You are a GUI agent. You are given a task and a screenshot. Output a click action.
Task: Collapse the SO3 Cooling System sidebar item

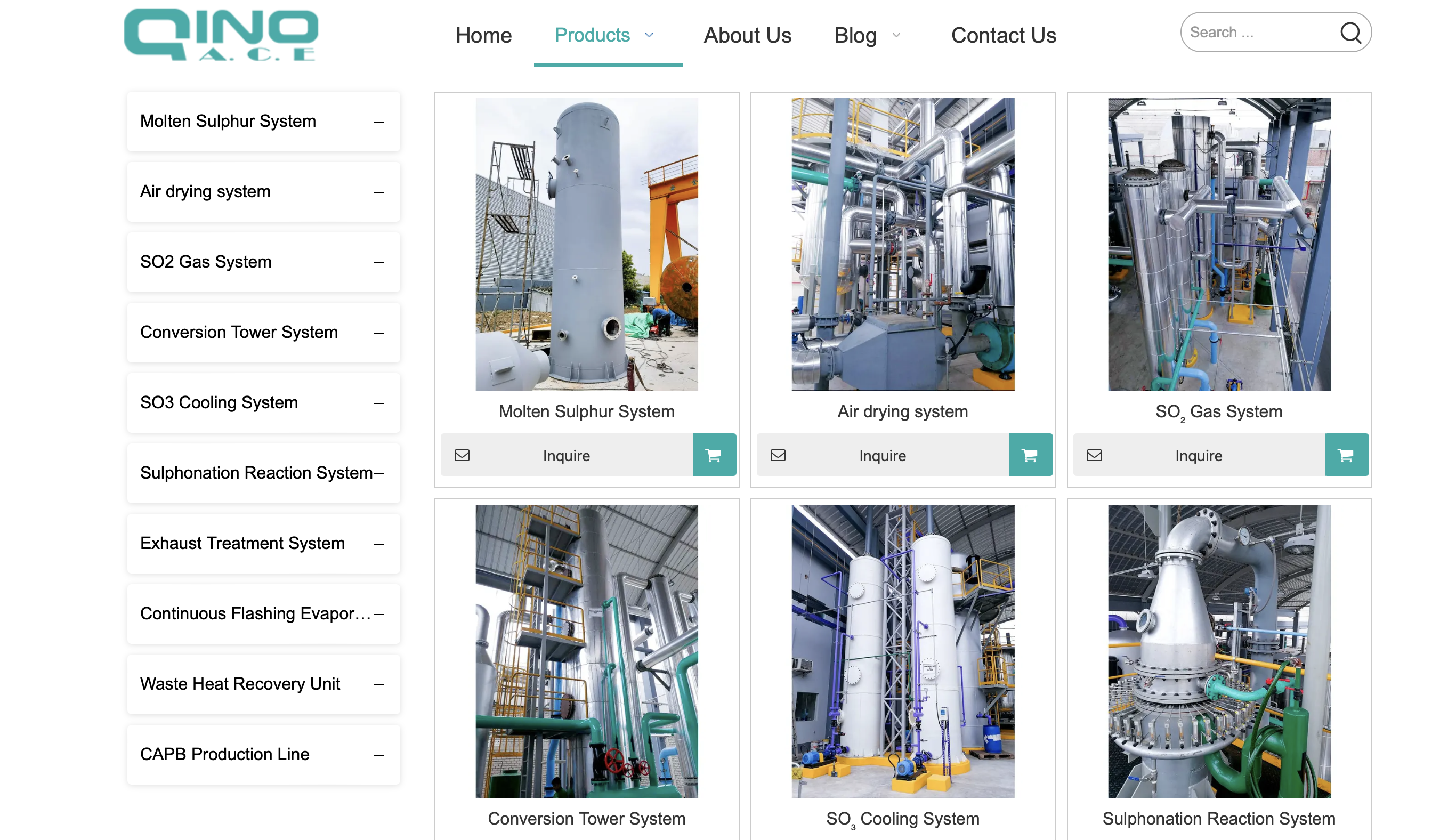[378, 403]
